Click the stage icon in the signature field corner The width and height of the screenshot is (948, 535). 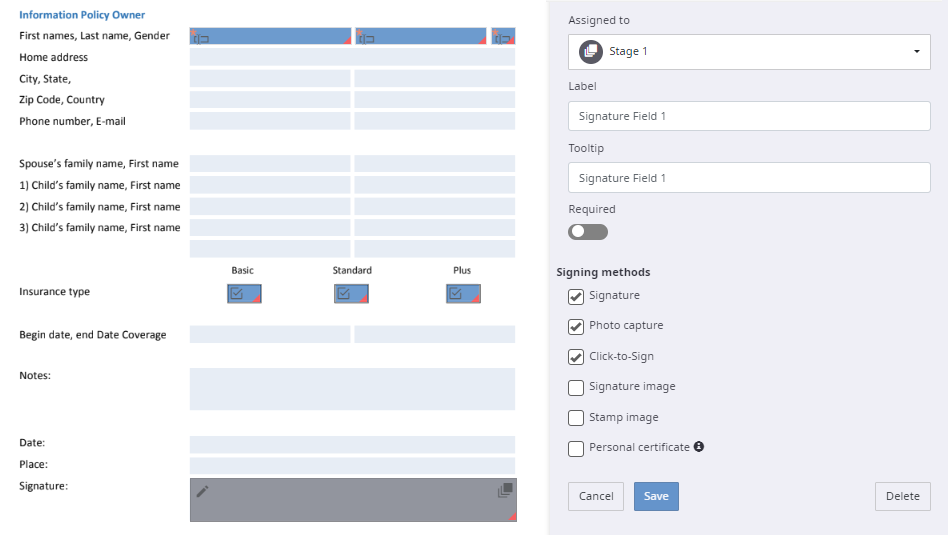505,490
